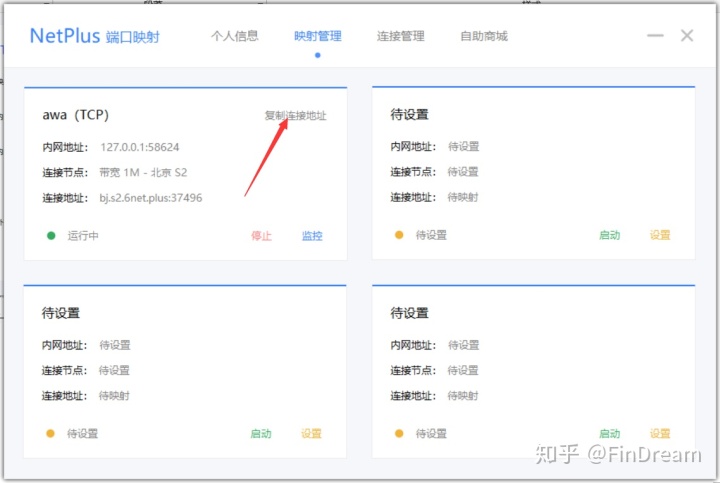Click green running status dot on awa card
This screenshot has width=720, height=483.
click(x=51, y=236)
